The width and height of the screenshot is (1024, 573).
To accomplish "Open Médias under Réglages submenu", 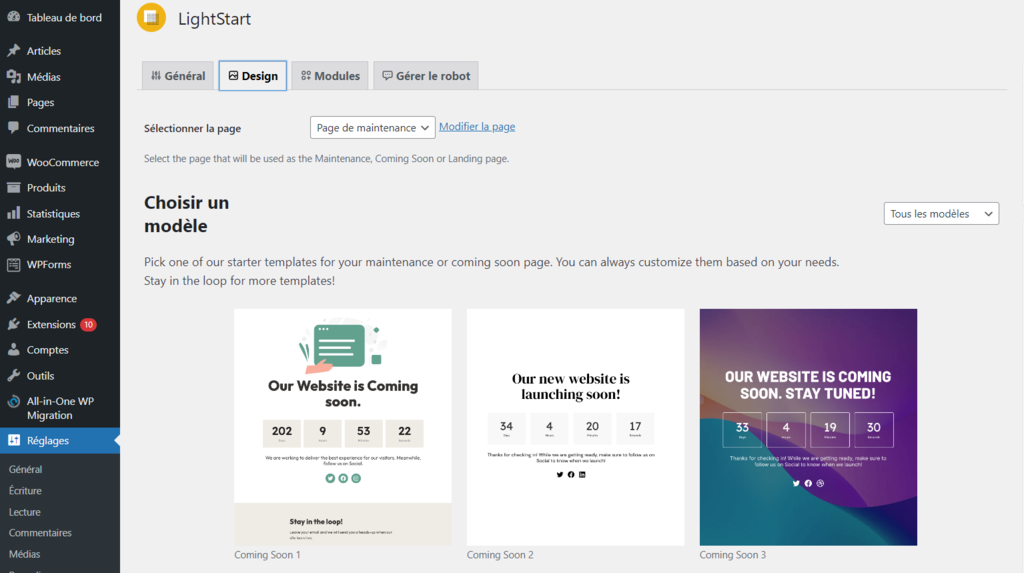I will pyautogui.click(x=24, y=554).
